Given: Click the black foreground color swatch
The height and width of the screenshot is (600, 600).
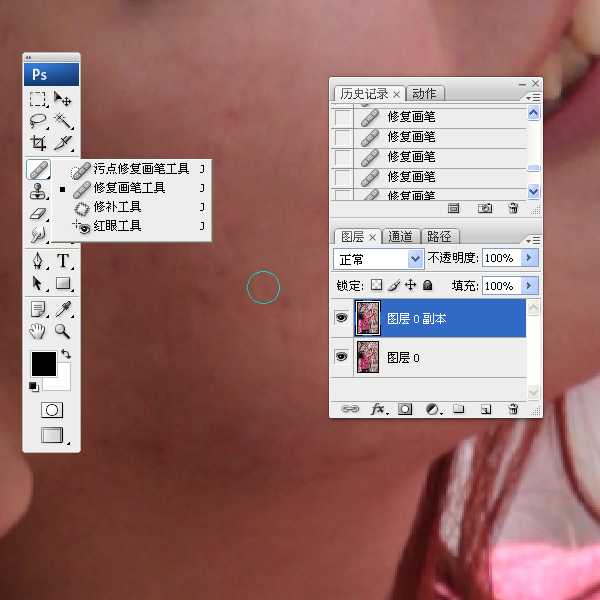Looking at the screenshot, I should (x=43, y=363).
